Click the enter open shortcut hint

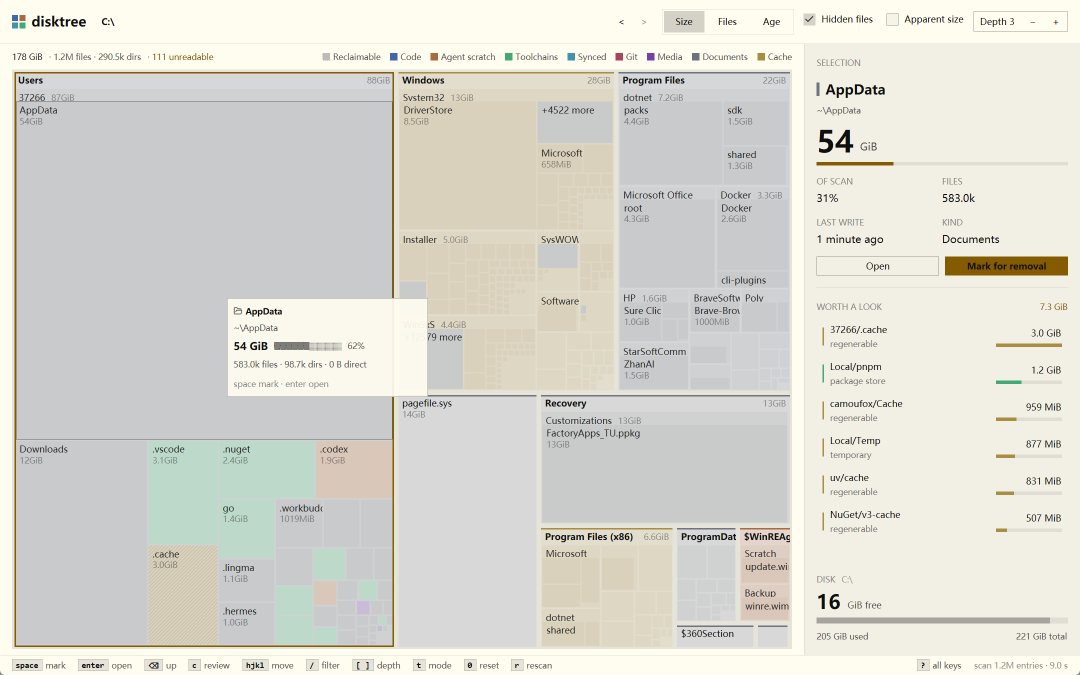[105, 665]
